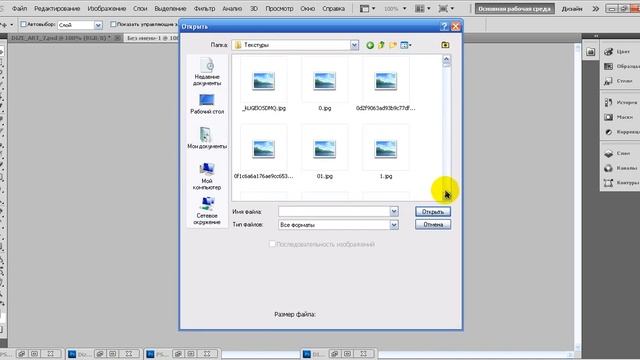Open the Файл menu
The height and width of the screenshot is (360, 640).
click(19, 9)
